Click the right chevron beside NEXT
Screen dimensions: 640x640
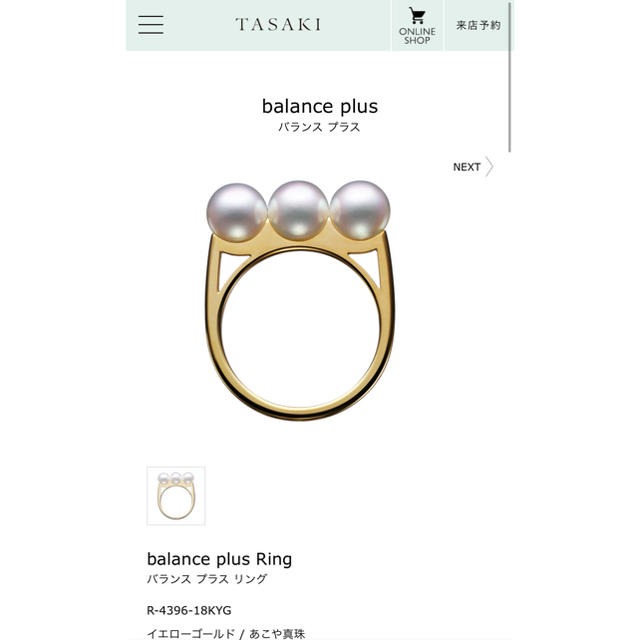tap(489, 167)
